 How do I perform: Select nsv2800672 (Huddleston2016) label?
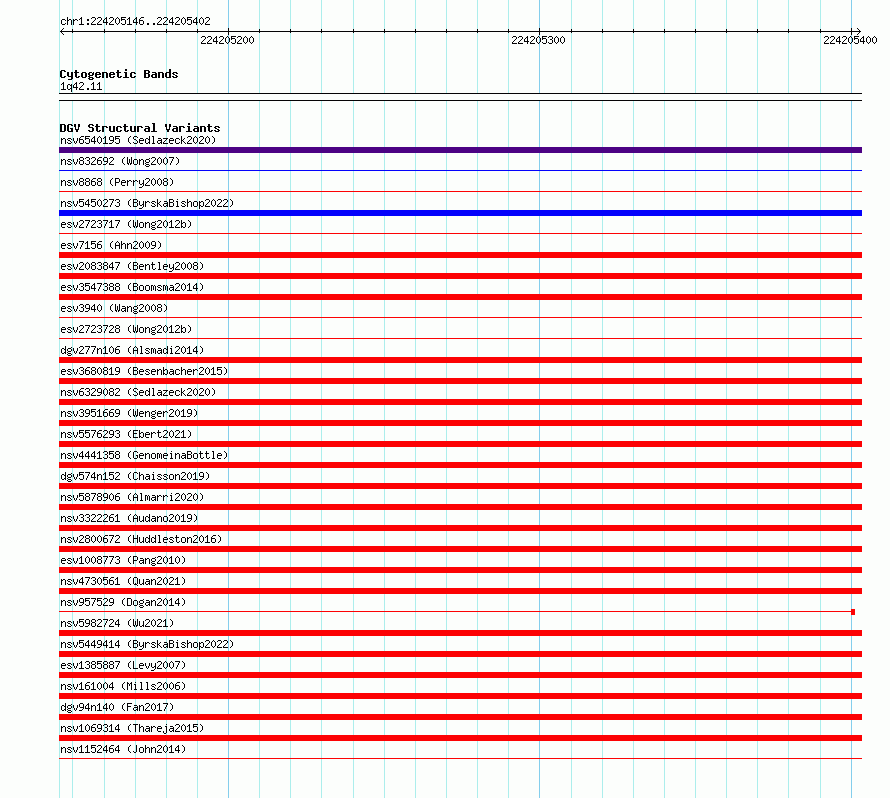141,539
